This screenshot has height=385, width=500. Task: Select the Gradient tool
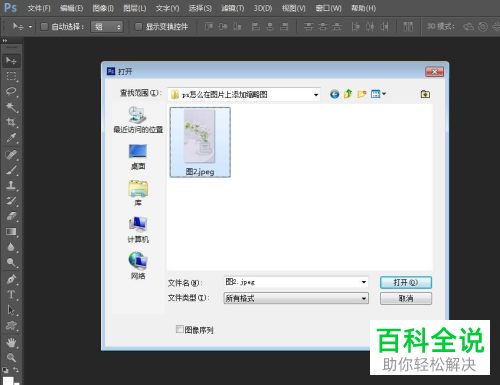(x=11, y=231)
